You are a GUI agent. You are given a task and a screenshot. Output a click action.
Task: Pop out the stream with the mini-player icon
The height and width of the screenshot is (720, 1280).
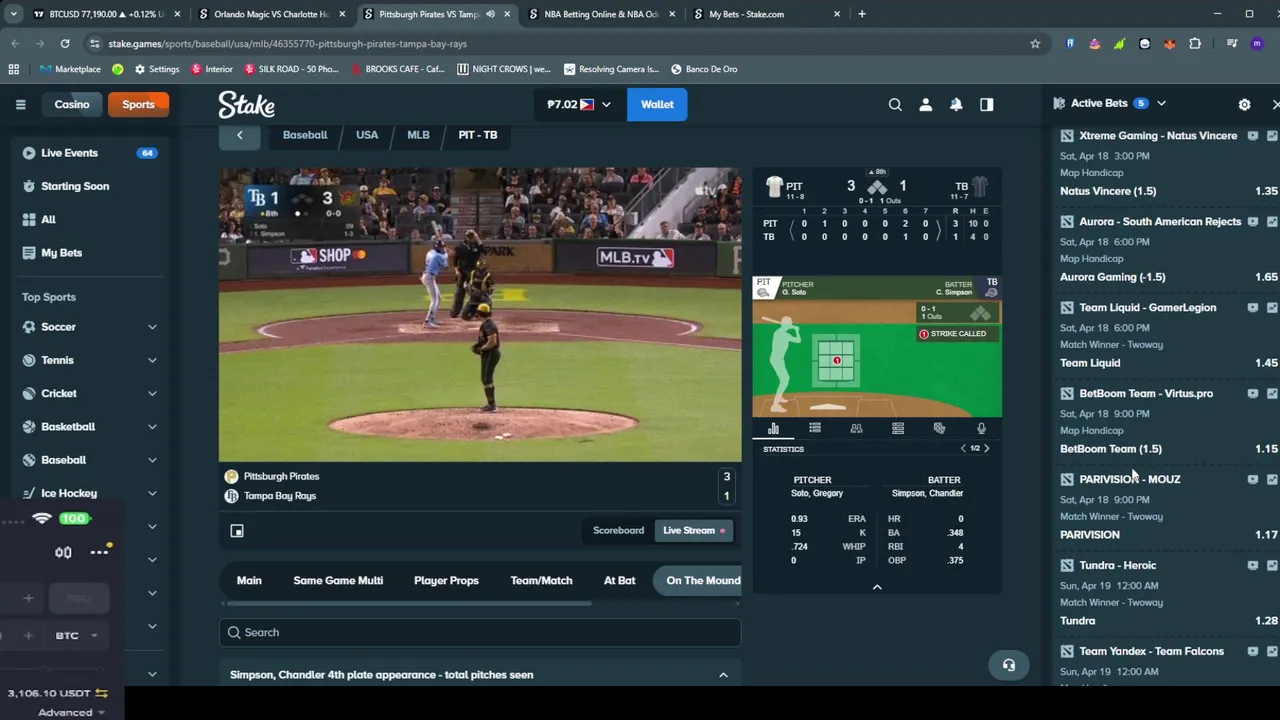click(237, 531)
